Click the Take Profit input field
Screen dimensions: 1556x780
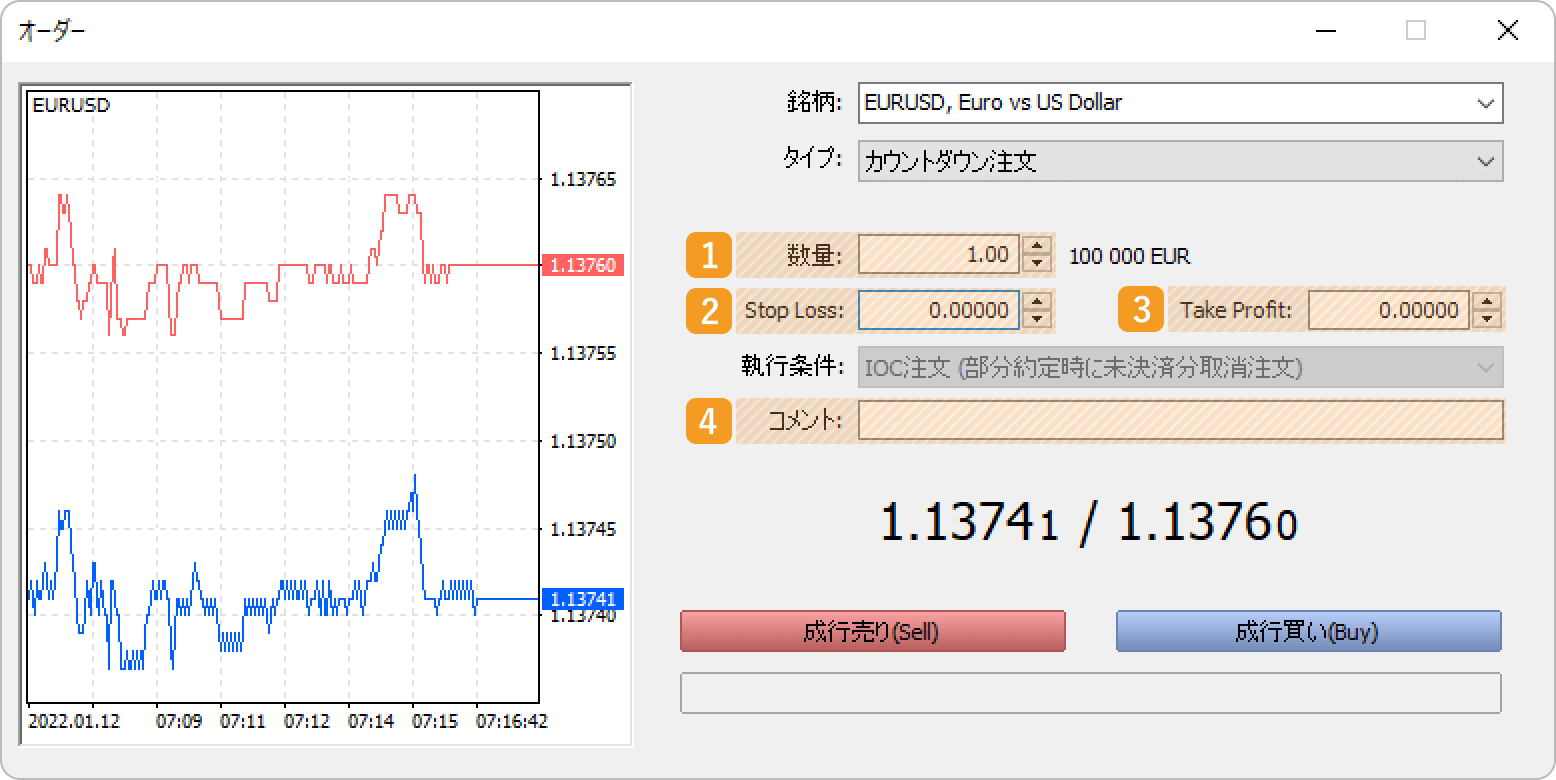[1389, 310]
